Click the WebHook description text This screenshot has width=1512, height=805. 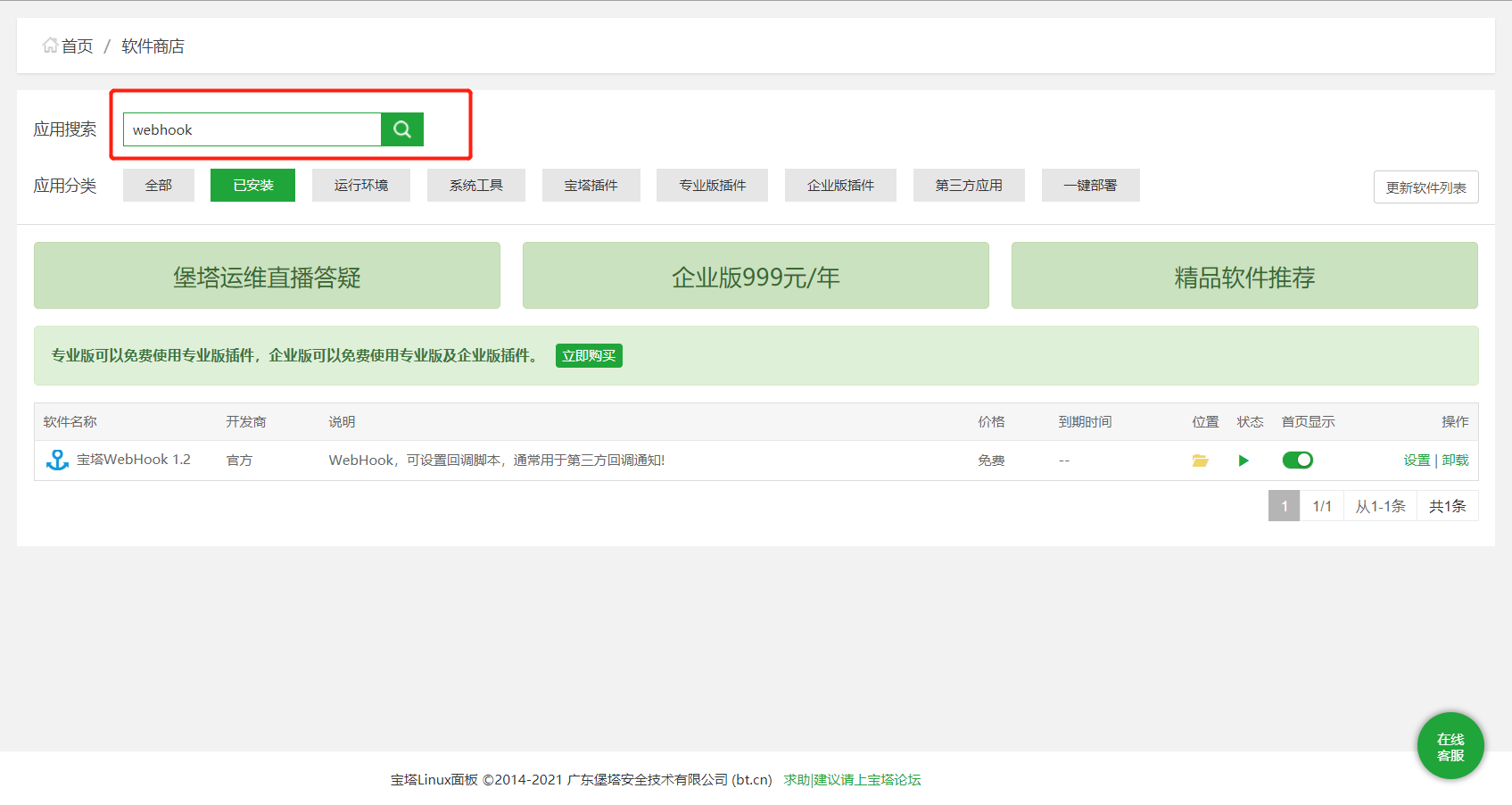497,461
